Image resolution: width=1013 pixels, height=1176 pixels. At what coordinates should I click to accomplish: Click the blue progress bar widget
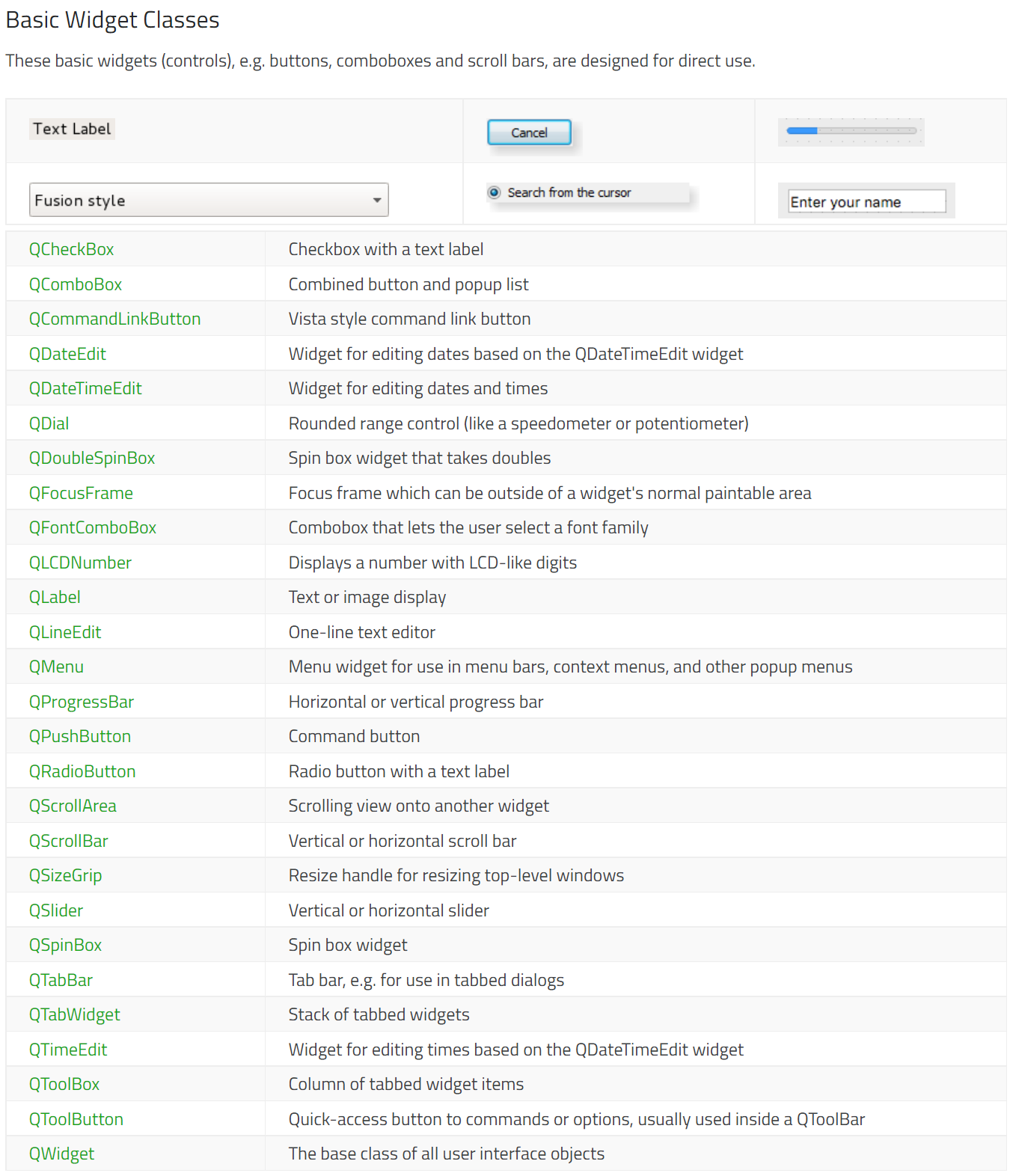click(x=851, y=131)
